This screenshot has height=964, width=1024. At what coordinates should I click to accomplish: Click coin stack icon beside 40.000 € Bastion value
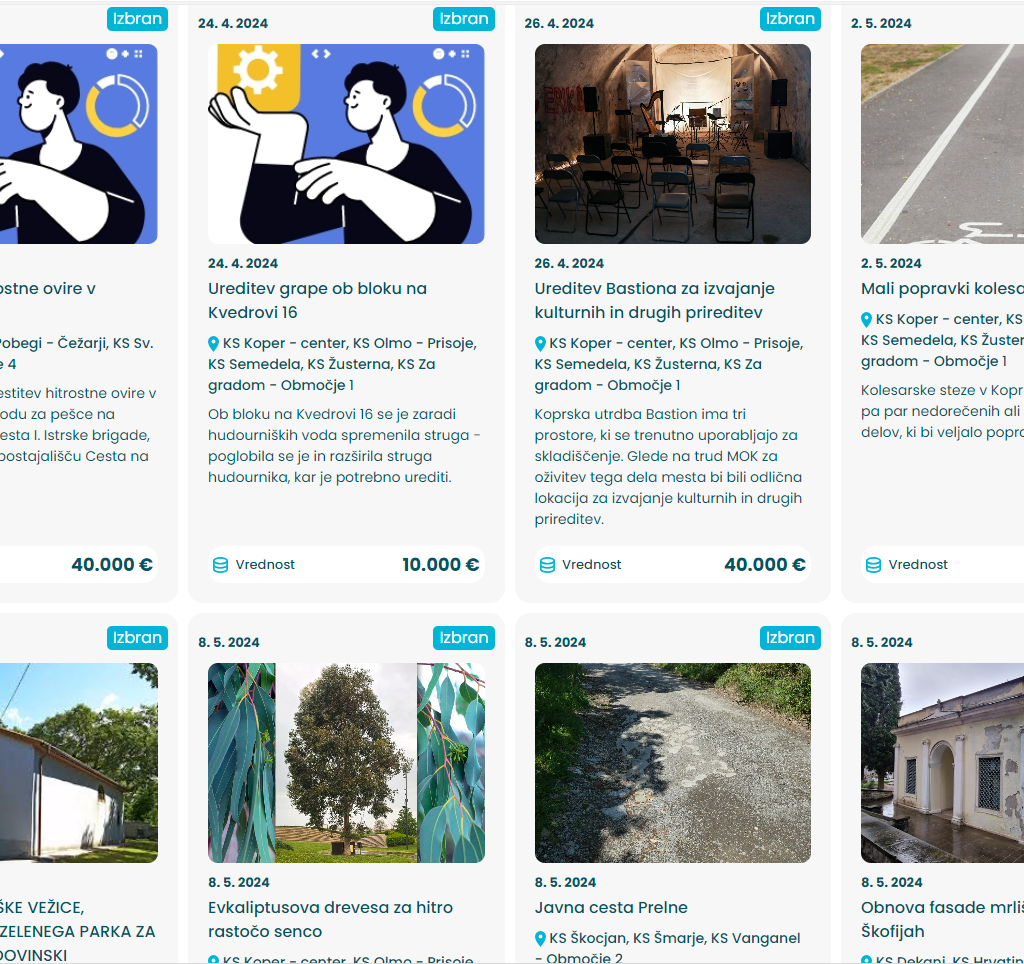point(547,565)
